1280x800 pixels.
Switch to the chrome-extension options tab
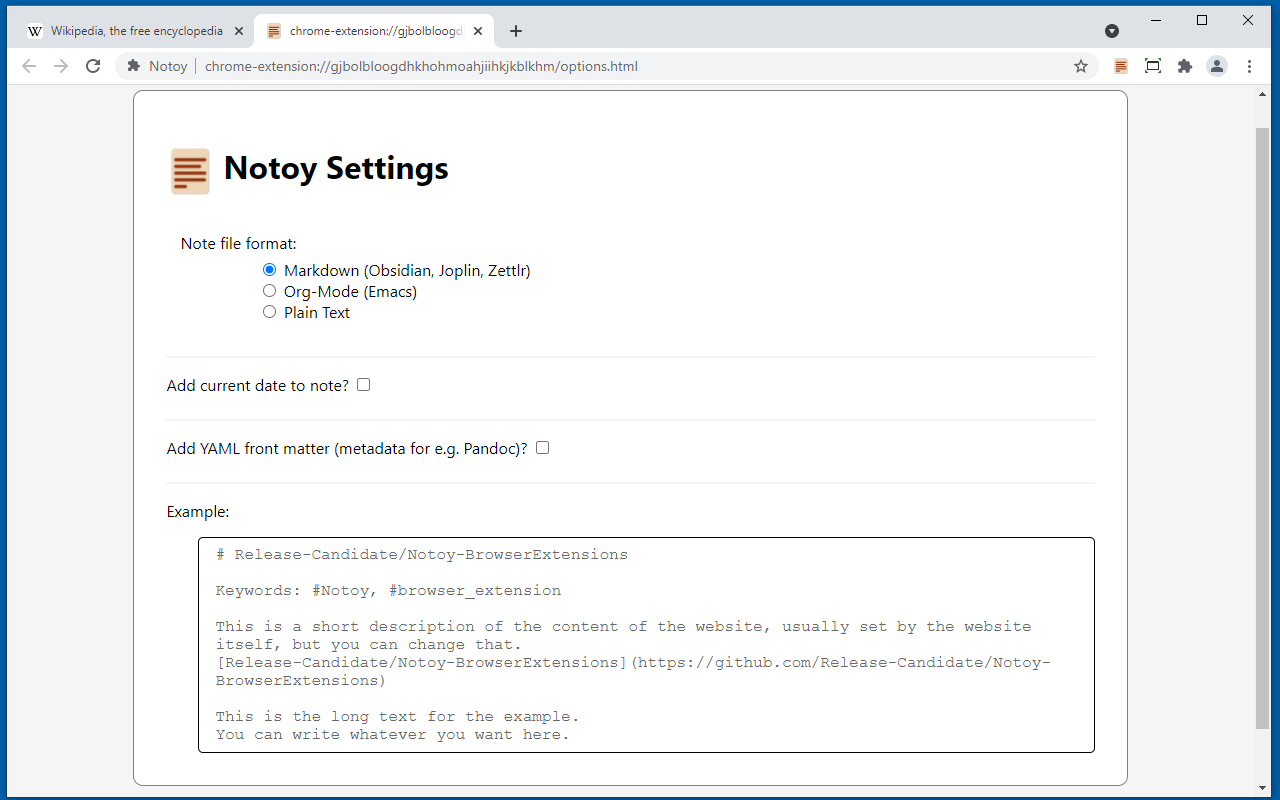coord(374,31)
